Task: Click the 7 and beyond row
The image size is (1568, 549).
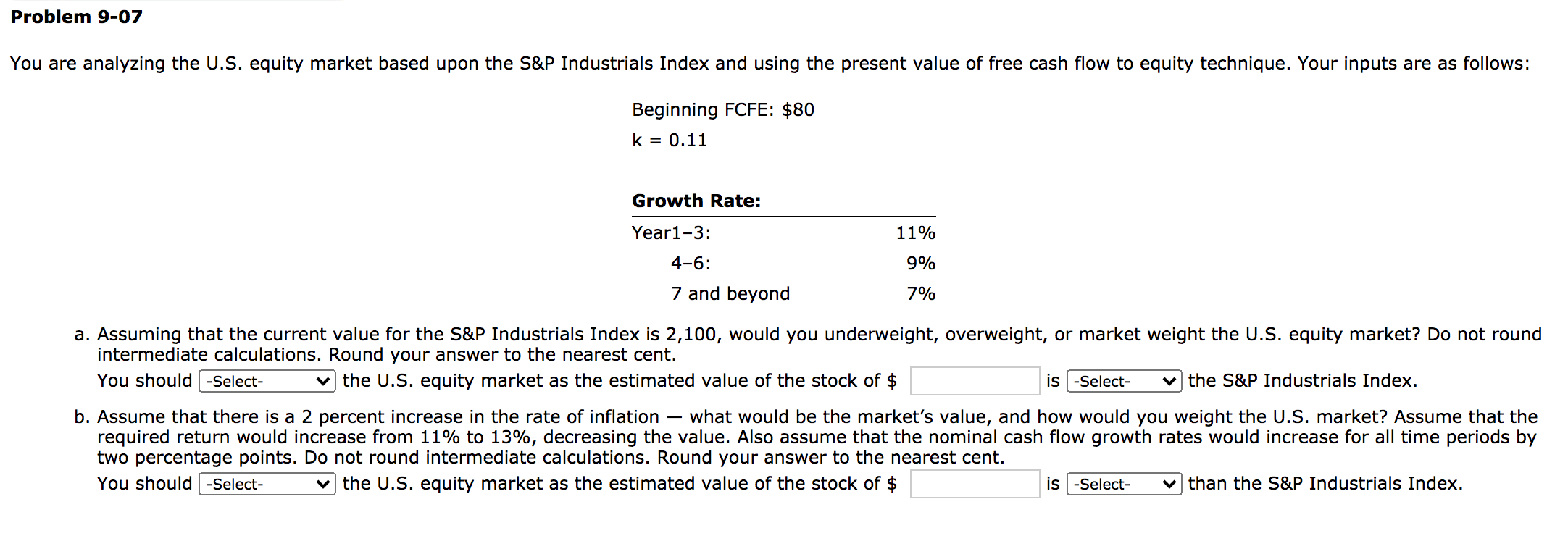Action: point(730,293)
